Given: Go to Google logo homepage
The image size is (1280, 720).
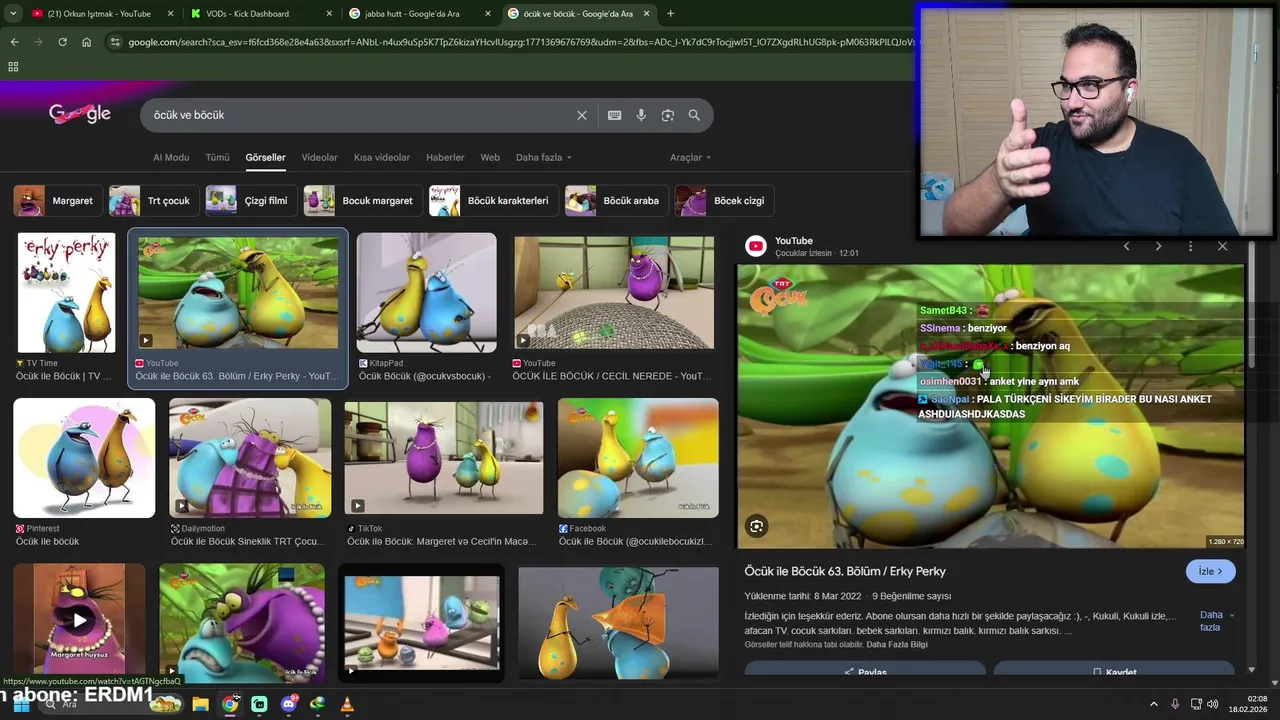Looking at the screenshot, I should 80,114.
